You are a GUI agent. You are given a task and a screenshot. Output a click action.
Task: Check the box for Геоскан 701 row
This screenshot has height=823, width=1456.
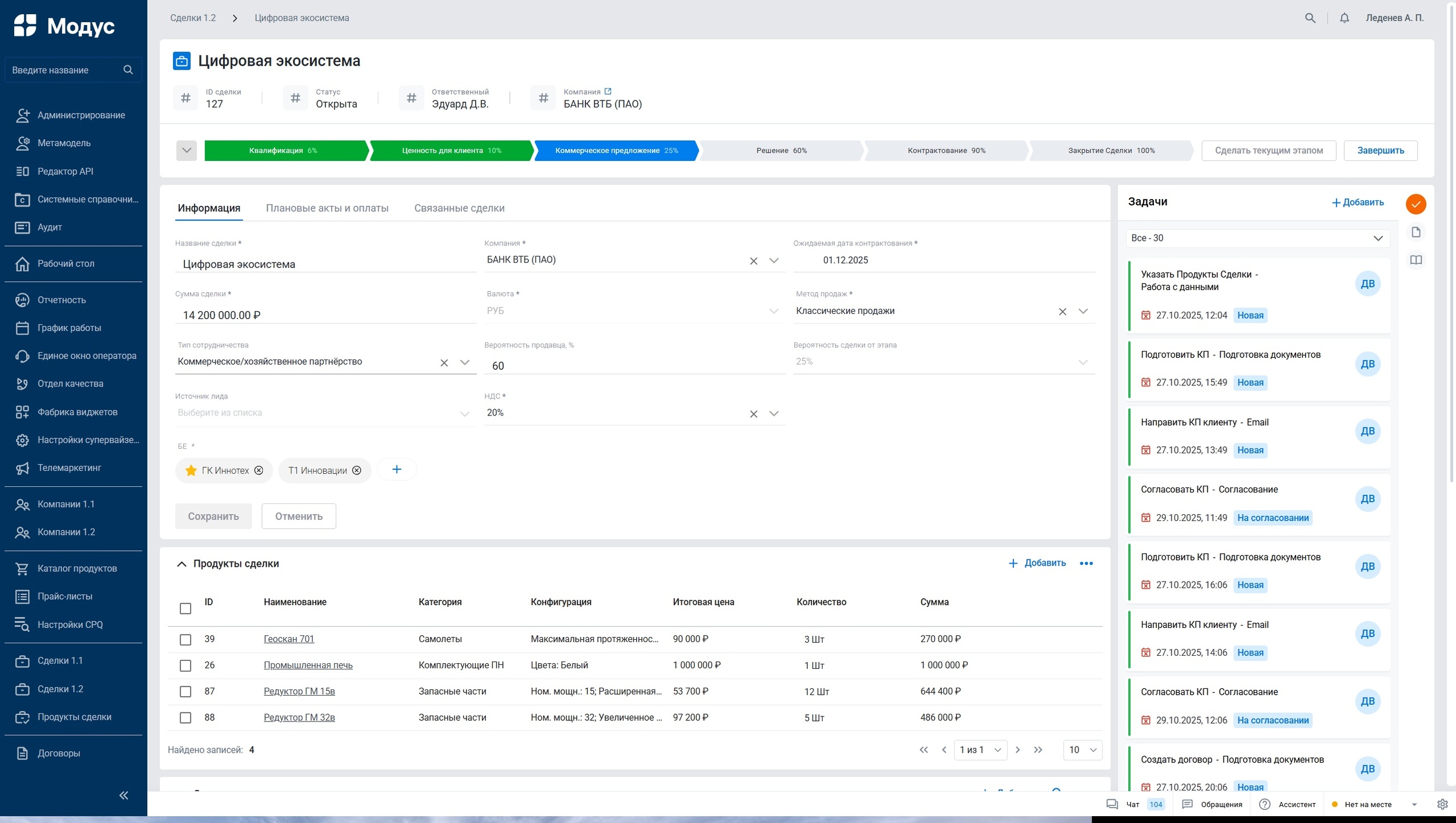coord(186,640)
